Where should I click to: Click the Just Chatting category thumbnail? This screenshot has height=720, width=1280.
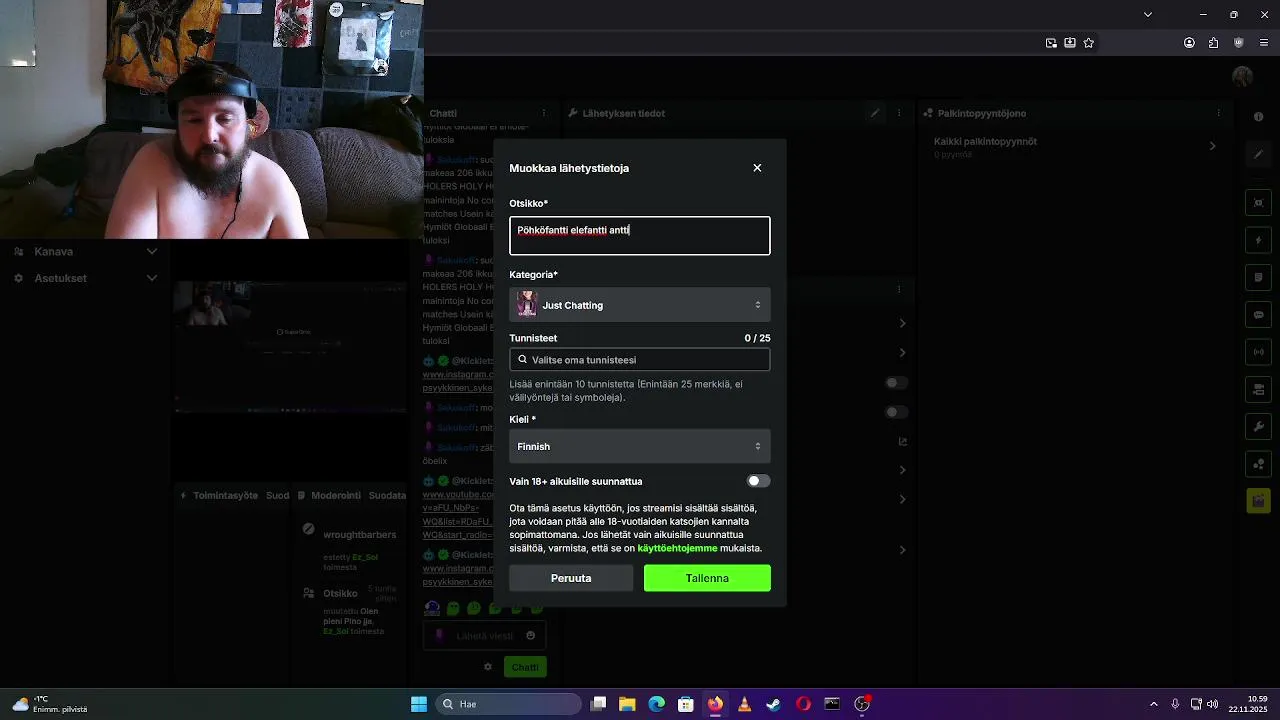click(527, 305)
